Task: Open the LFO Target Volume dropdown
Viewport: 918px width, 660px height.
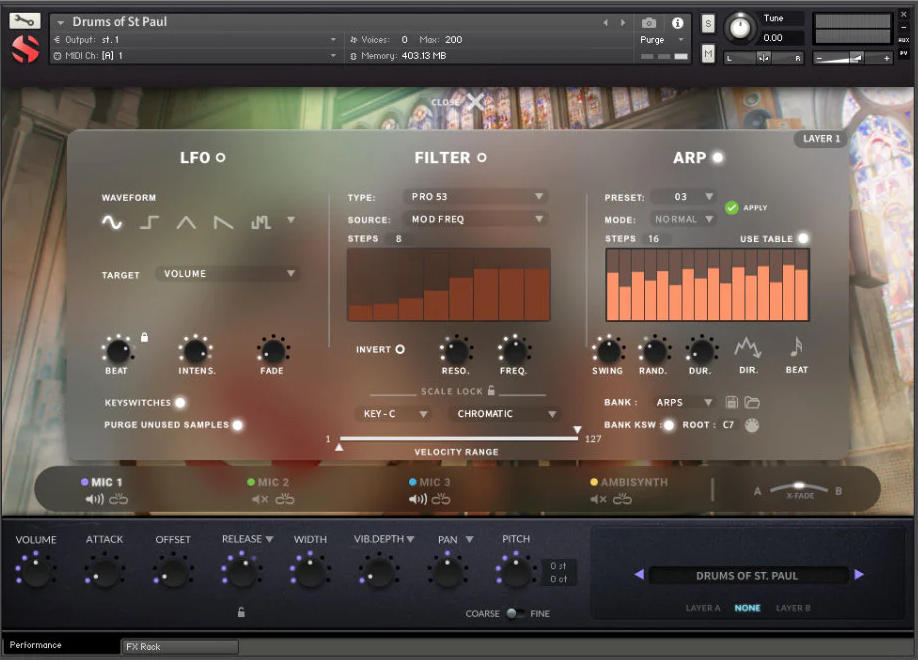Action: pos(228,274)
